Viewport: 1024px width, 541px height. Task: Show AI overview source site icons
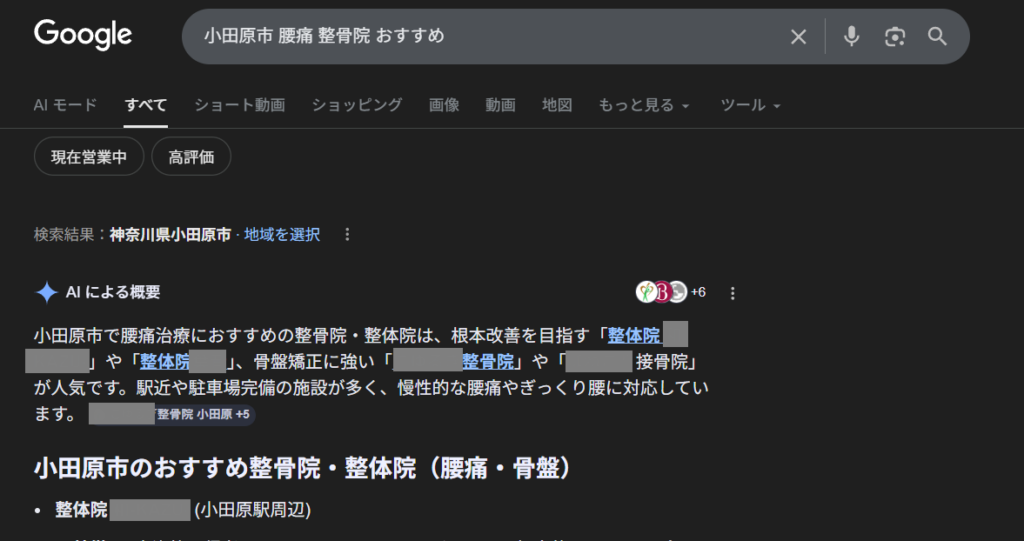click(671, 292)
